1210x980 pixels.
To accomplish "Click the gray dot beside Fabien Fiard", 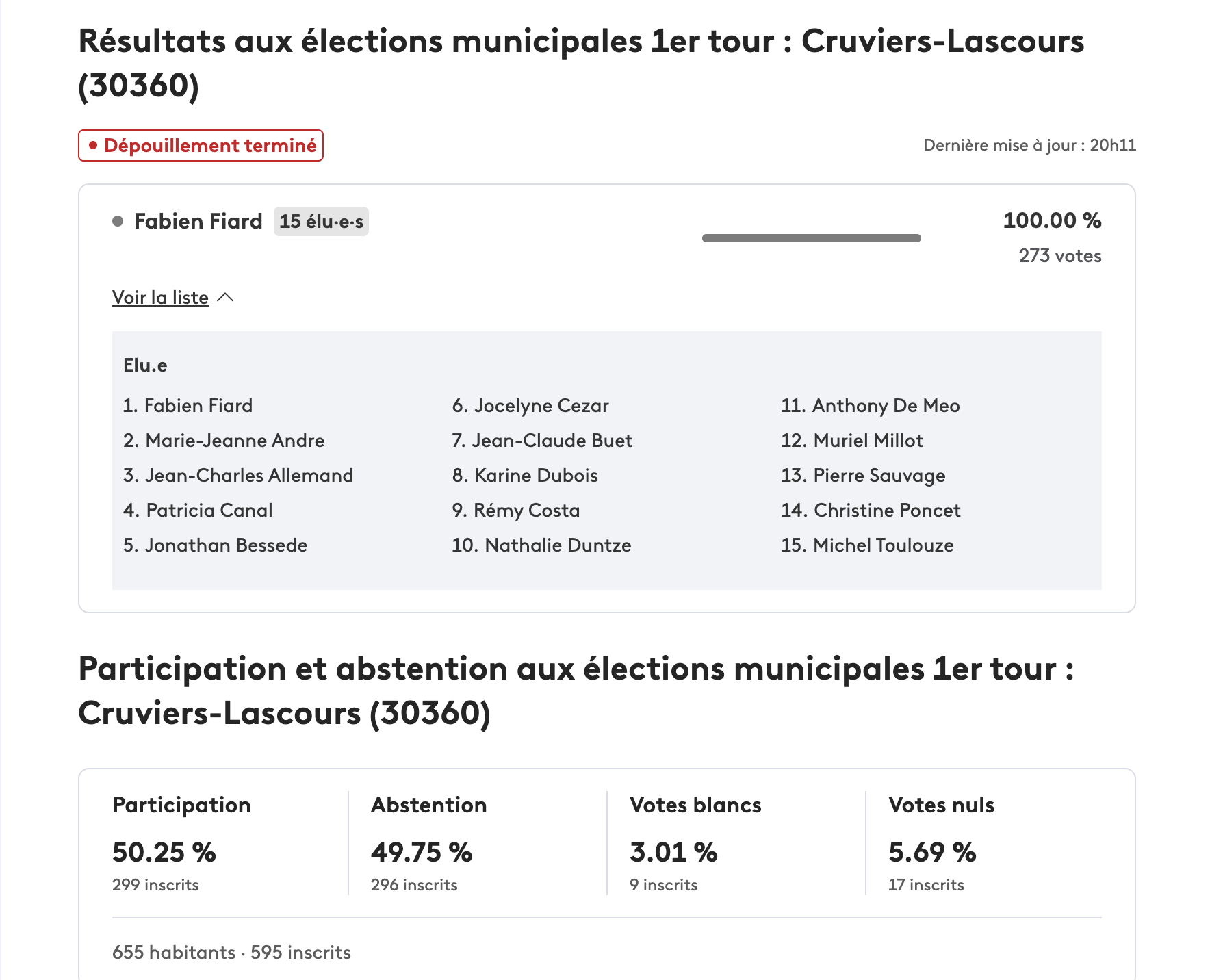I will pos(118,221).
